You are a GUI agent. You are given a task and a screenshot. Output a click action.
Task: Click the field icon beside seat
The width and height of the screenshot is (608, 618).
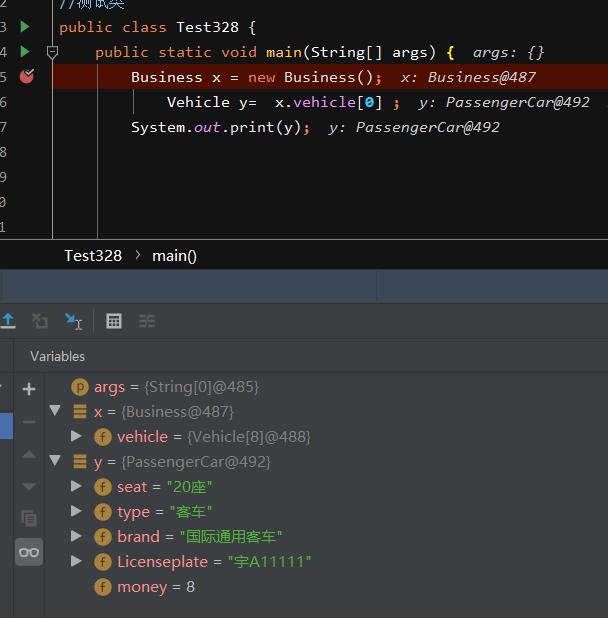click(x=103, y=487)
